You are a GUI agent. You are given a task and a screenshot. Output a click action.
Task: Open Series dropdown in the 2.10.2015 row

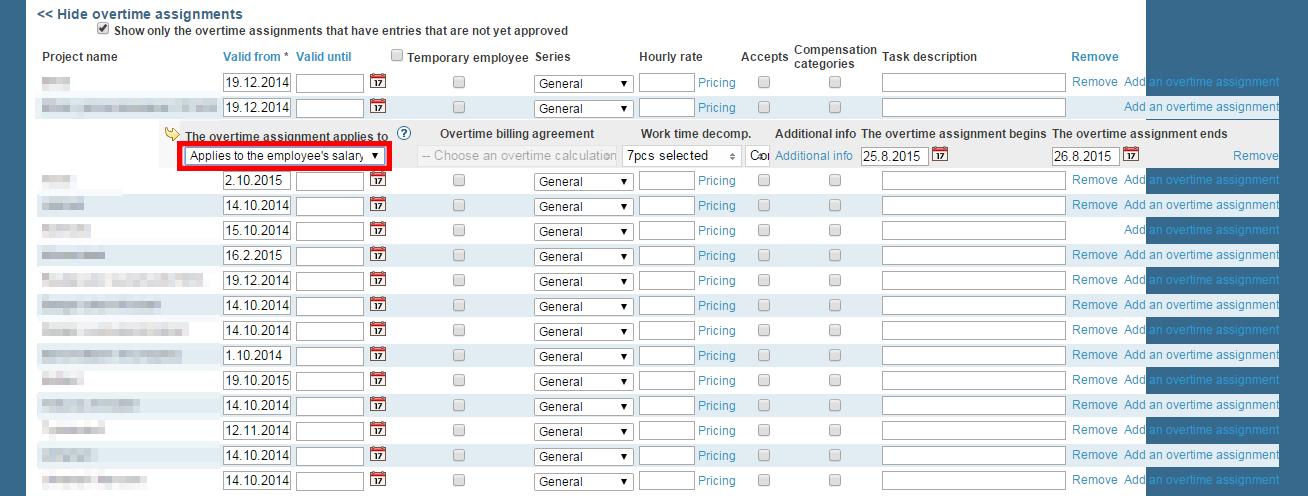(583, 182)
